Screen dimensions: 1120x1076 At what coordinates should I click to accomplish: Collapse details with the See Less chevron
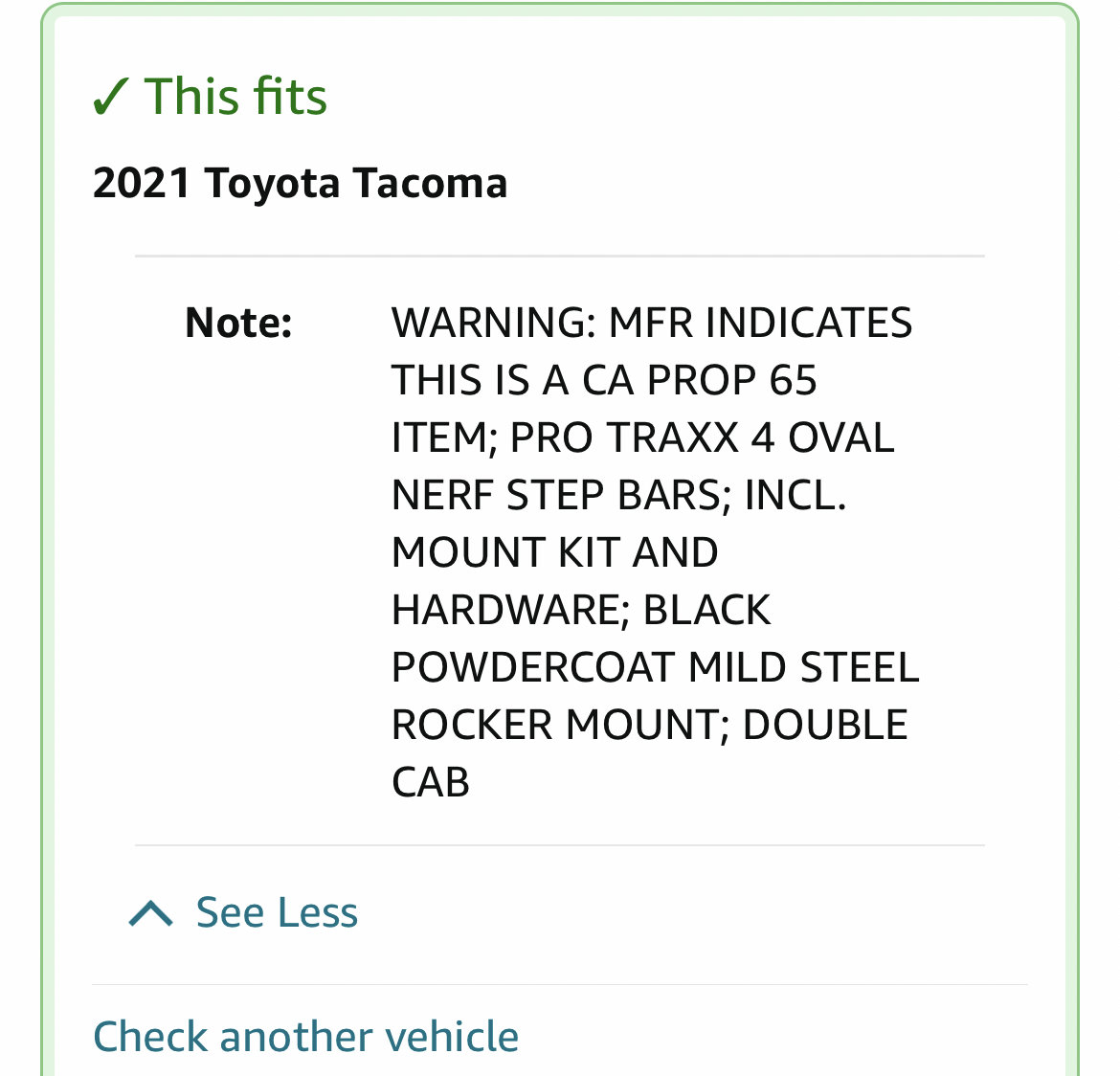pos(150,913)
